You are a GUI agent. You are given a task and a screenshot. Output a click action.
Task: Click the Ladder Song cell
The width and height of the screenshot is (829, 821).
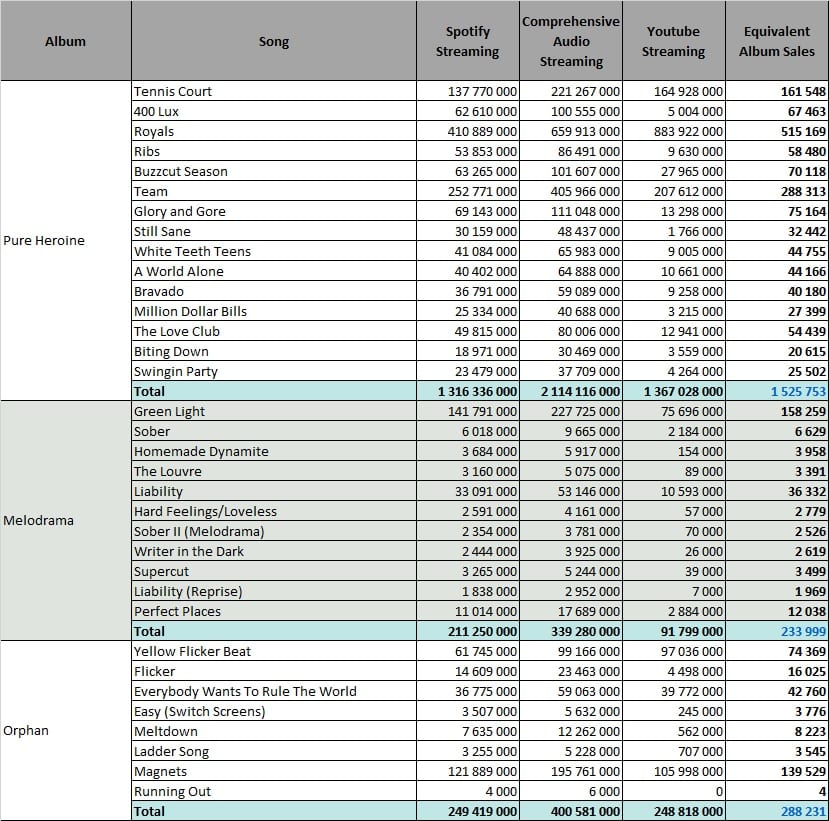(274, 751)
